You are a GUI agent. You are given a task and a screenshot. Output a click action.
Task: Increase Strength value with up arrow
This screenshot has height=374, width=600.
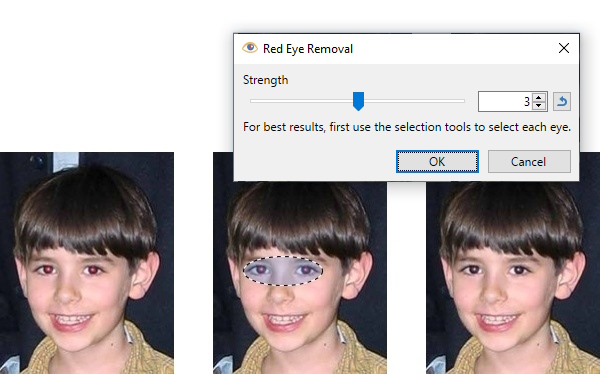(x=539, y=97)
